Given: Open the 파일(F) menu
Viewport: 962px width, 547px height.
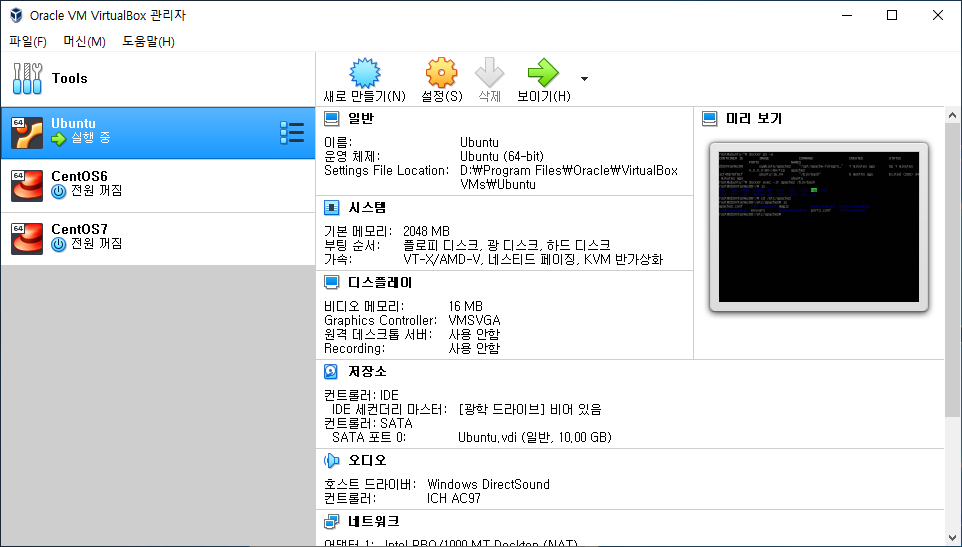Looking at the screenshot, I should (x=28, y=41).
